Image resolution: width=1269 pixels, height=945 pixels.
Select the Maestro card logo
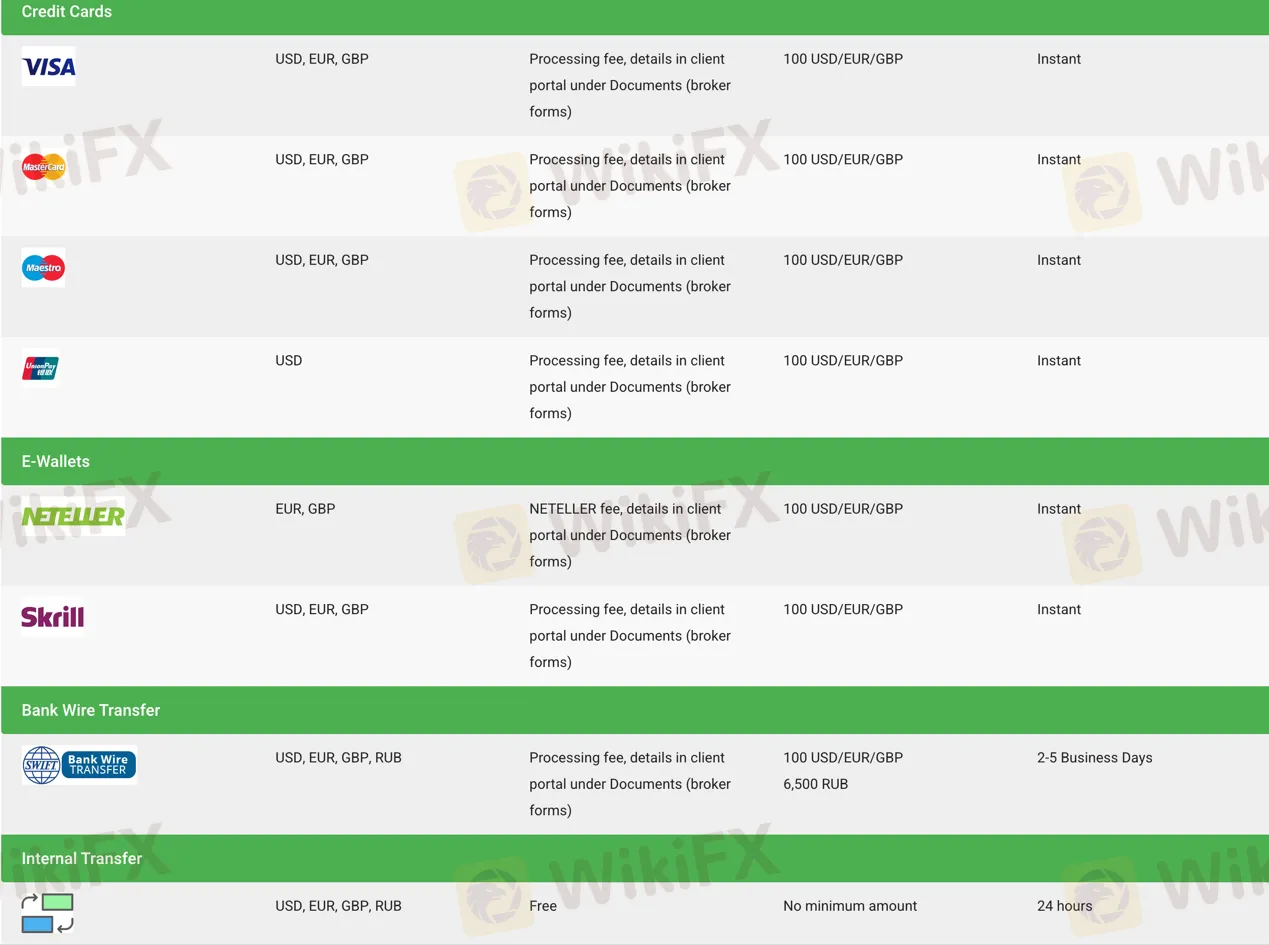point(43,268)
